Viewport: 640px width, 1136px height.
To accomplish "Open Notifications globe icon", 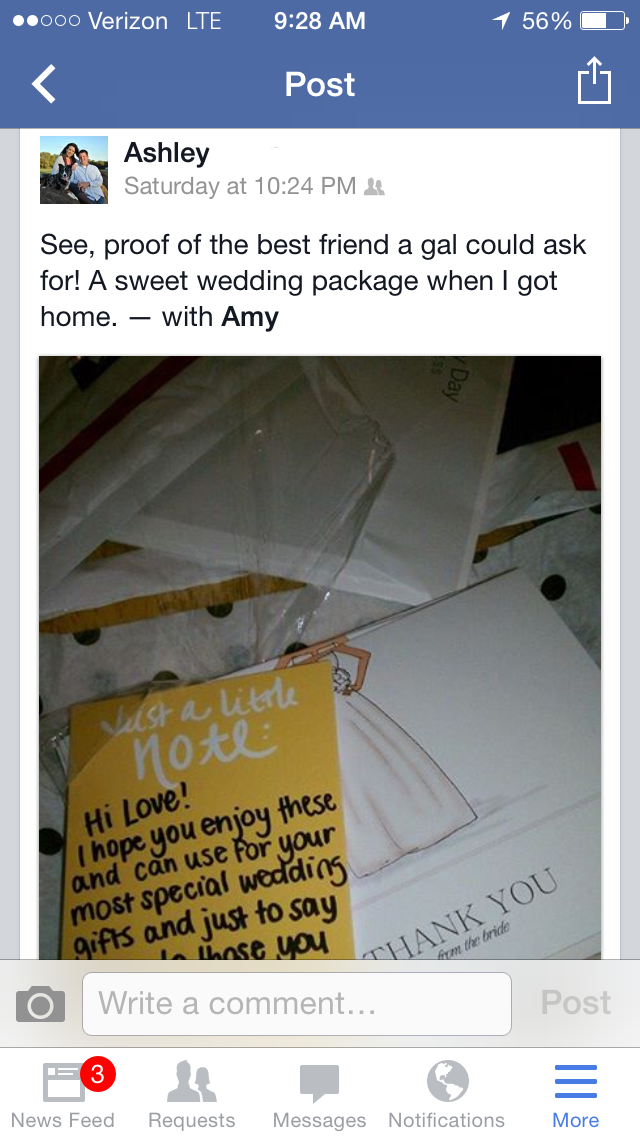I will click(447, 1081).
